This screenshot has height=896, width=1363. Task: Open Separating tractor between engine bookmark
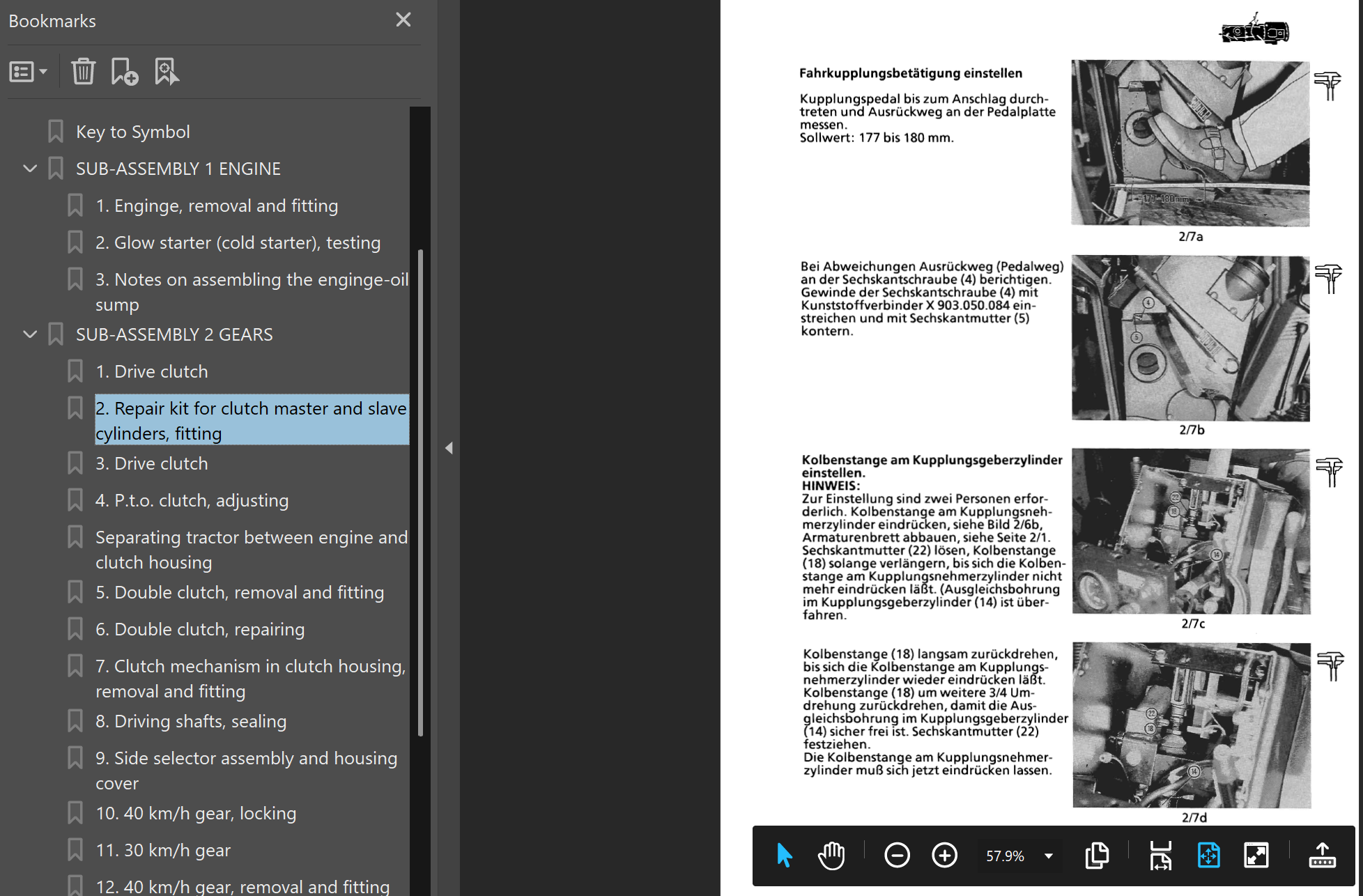[252, 550]
